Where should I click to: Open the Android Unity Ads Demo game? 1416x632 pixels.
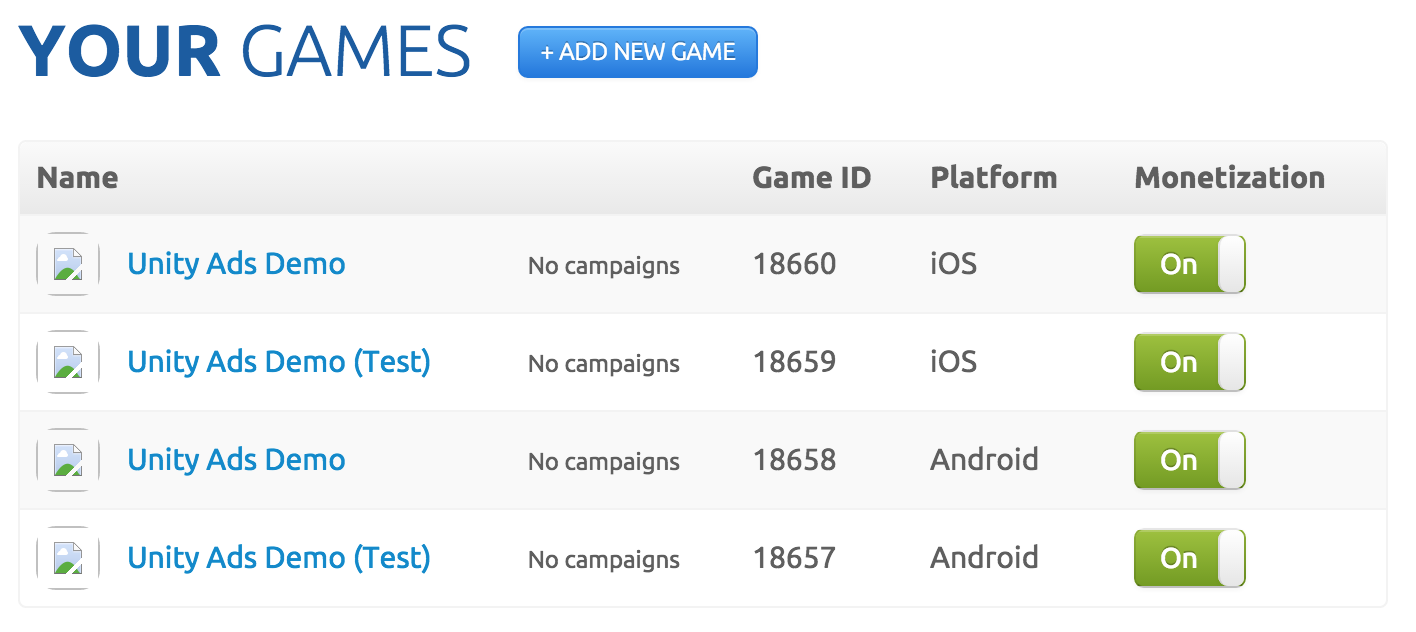click(236, 460)
